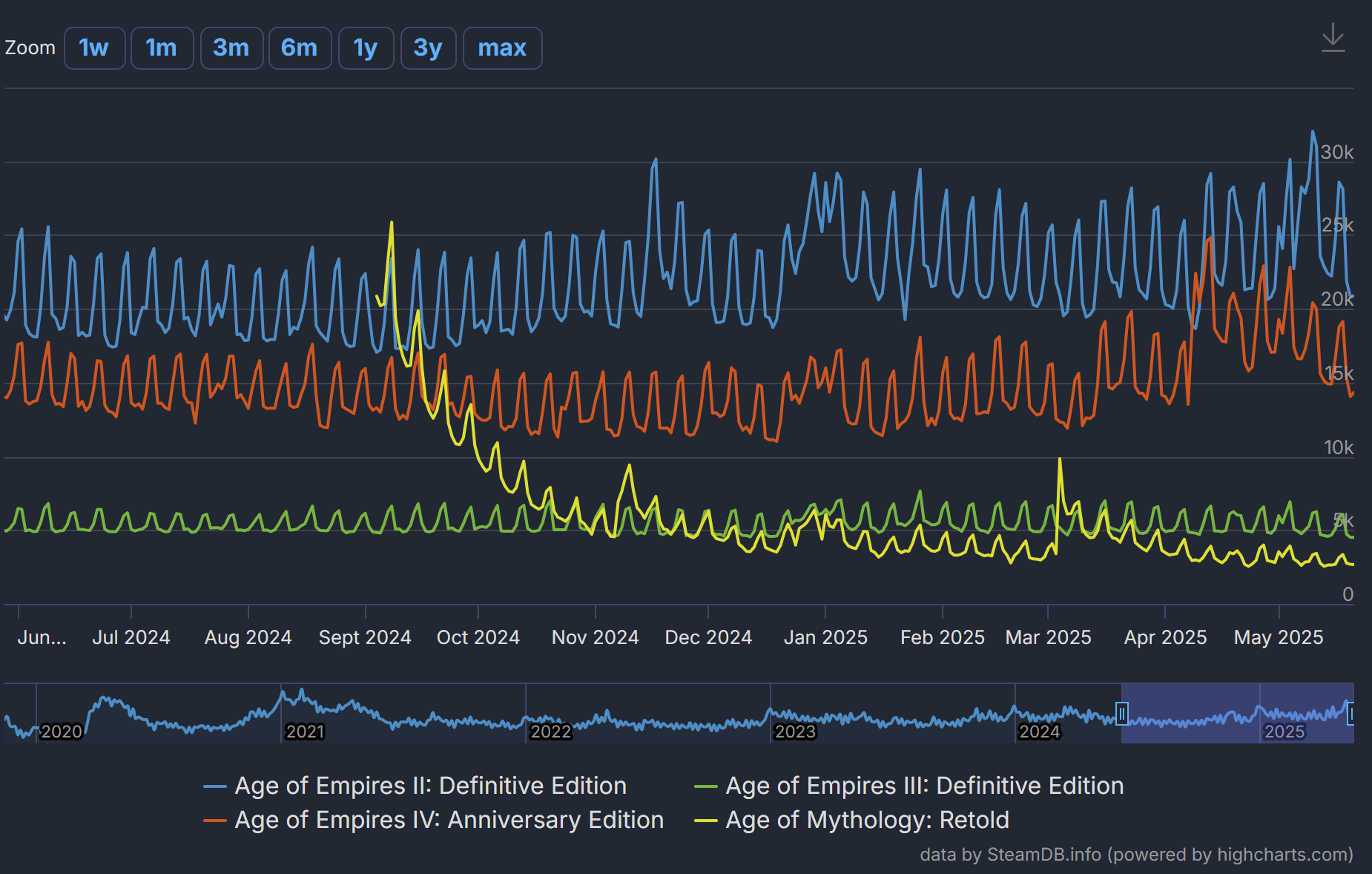Screen dimensions: 1372x874
Task: Toggle Age of Mythology: Retold legend item
Action: coord(867,820)
